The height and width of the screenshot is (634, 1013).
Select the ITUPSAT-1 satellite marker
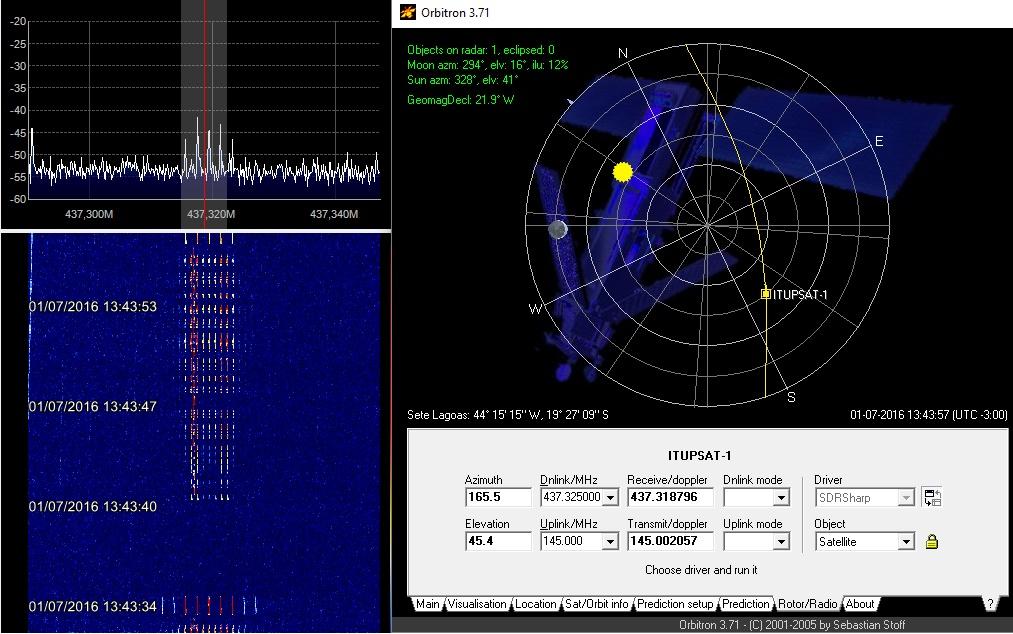[x=766, y=294]
